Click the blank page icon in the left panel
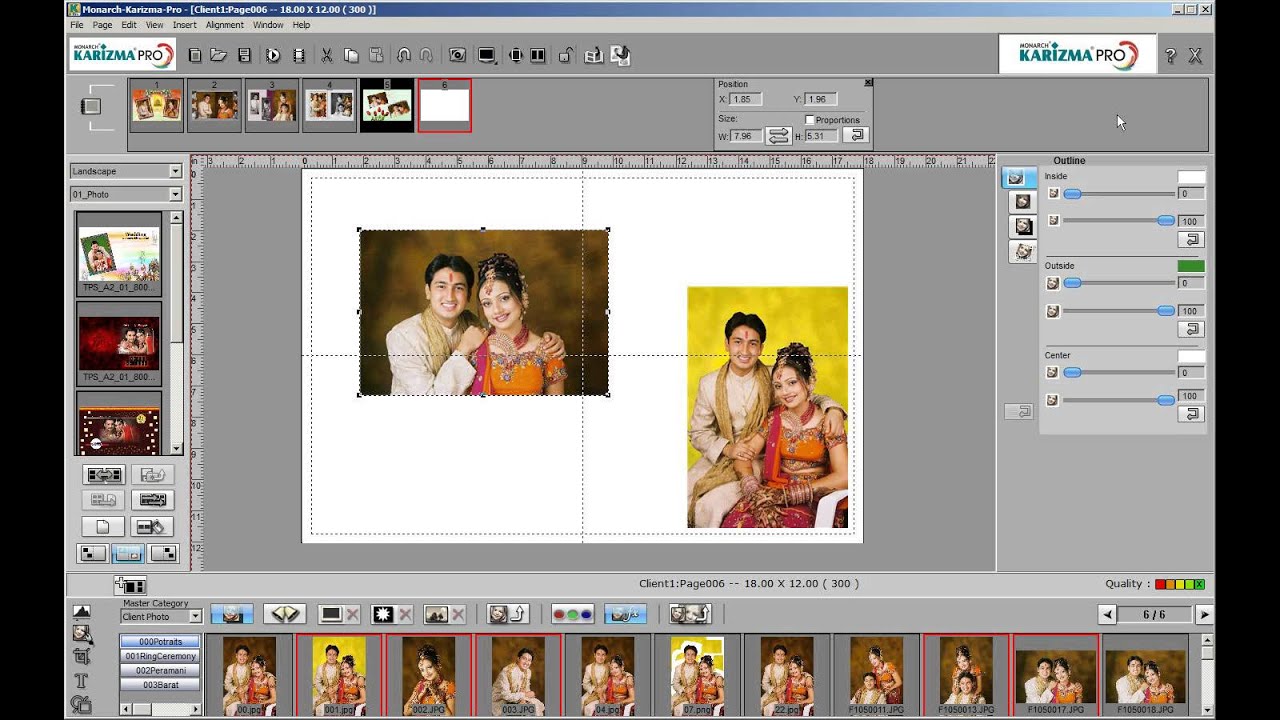The image size is (1280, 720). point(103,527)
